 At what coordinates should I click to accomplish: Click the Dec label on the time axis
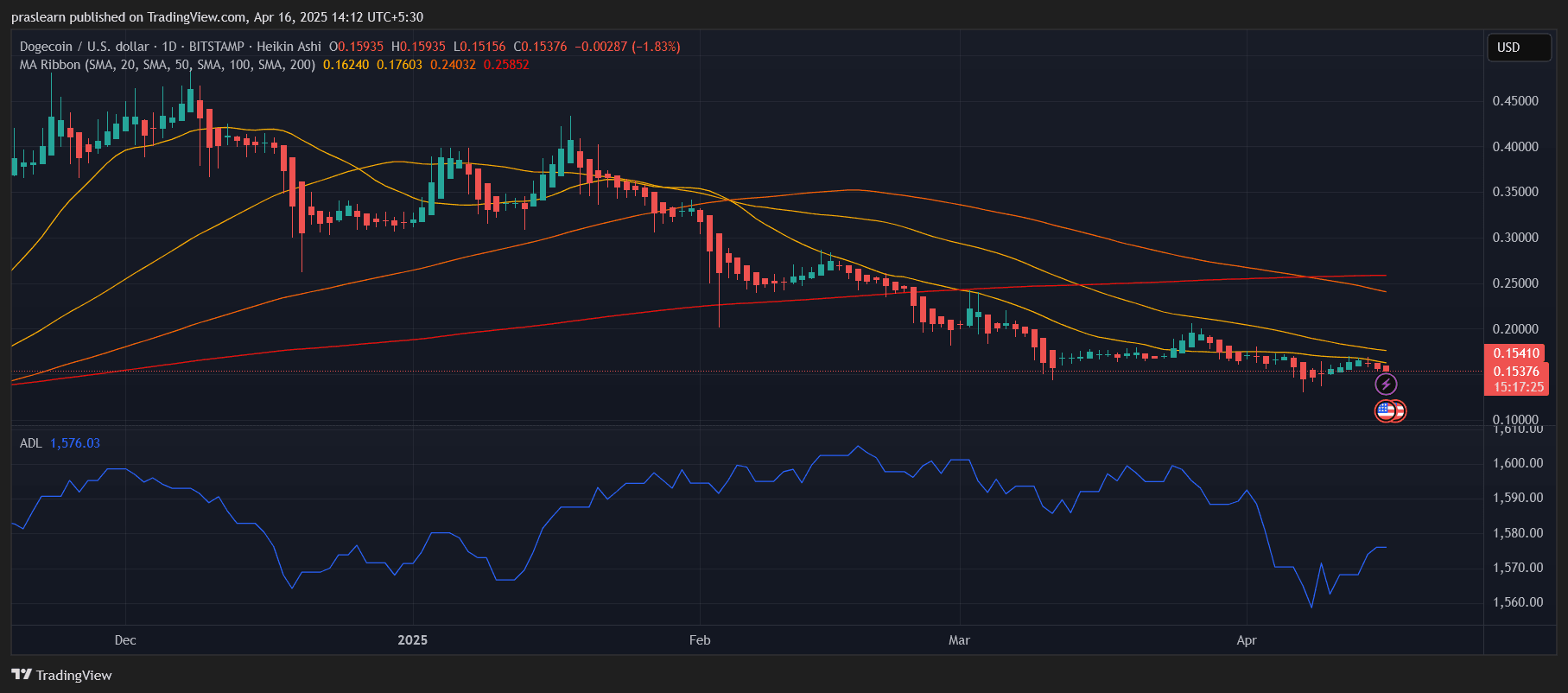pyautogui.click(x=125, y=640)
